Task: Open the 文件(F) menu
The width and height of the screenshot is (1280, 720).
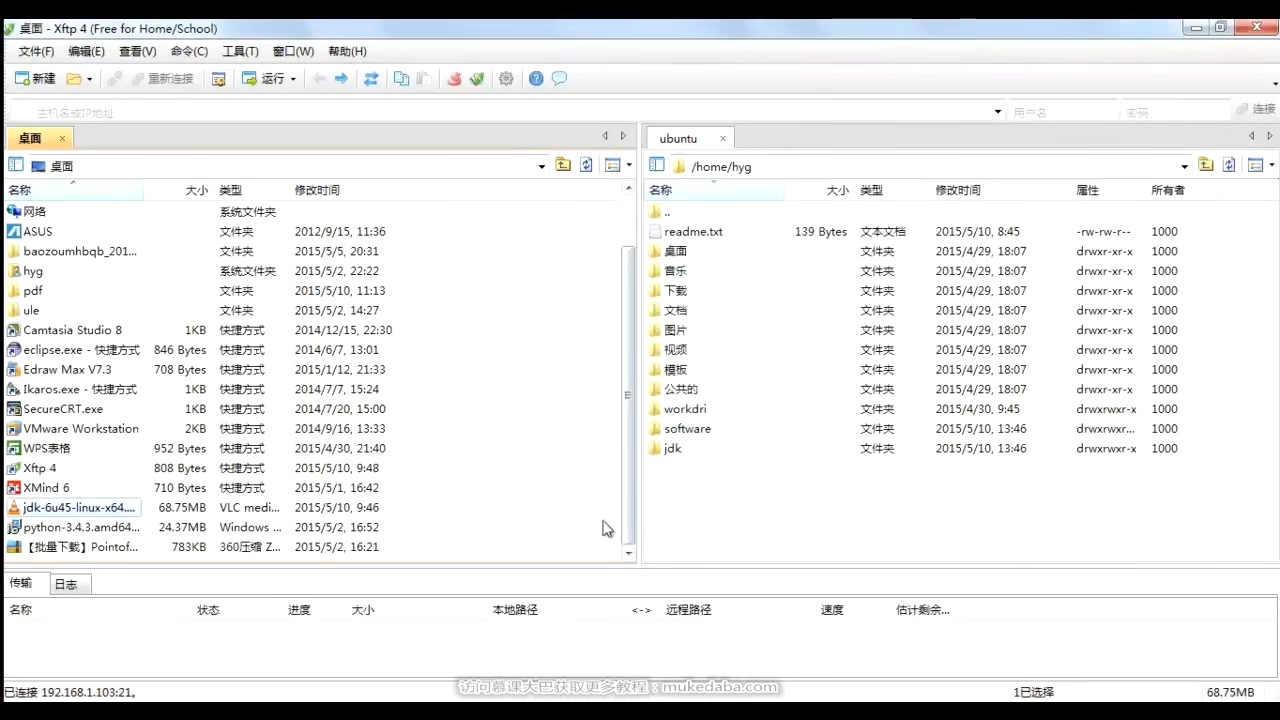Action: [36, 51]
